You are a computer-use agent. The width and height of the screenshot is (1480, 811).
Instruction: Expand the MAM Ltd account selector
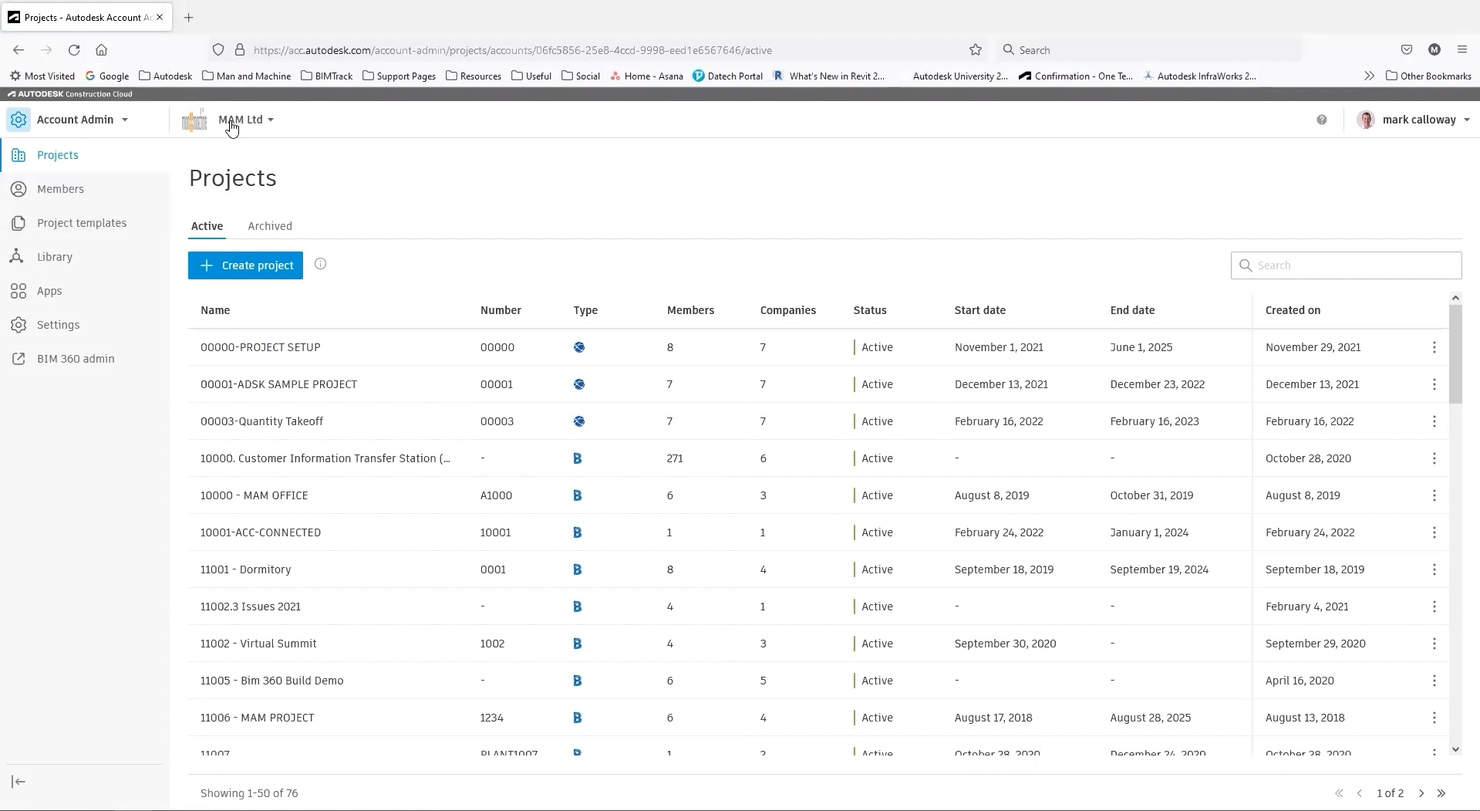click(246, 119)
